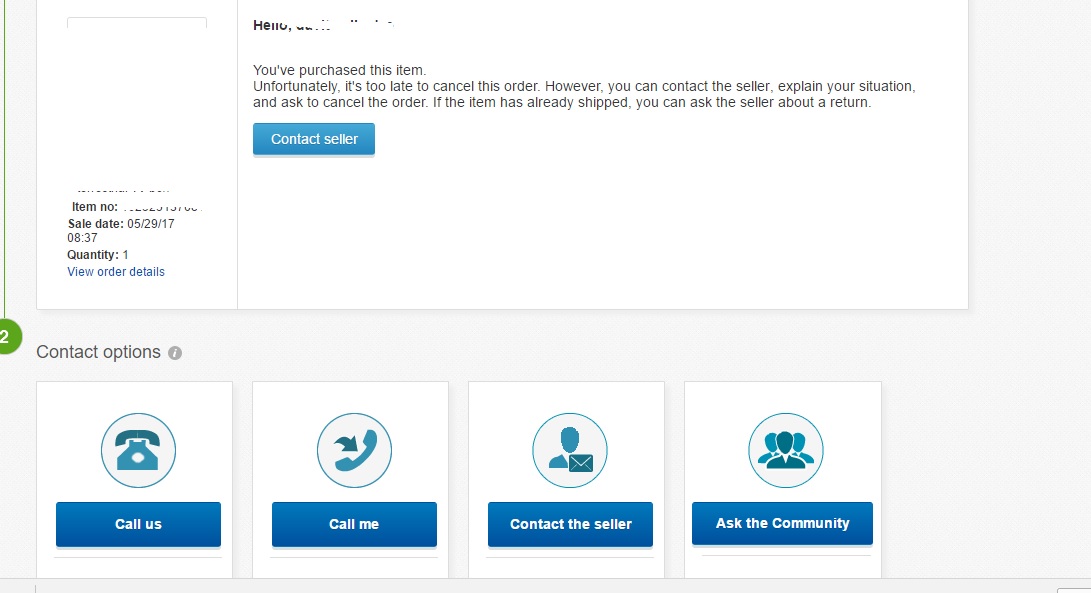Click the light blue Contact seller button
Screen dimensions: 1091x593
pyautogui.click(x=314, y=139)
